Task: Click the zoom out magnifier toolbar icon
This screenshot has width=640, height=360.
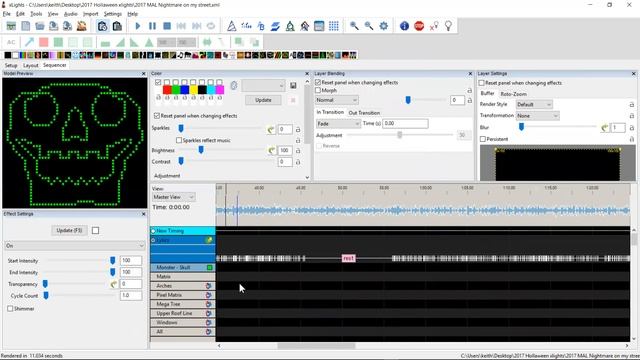Action: [369, 26]
